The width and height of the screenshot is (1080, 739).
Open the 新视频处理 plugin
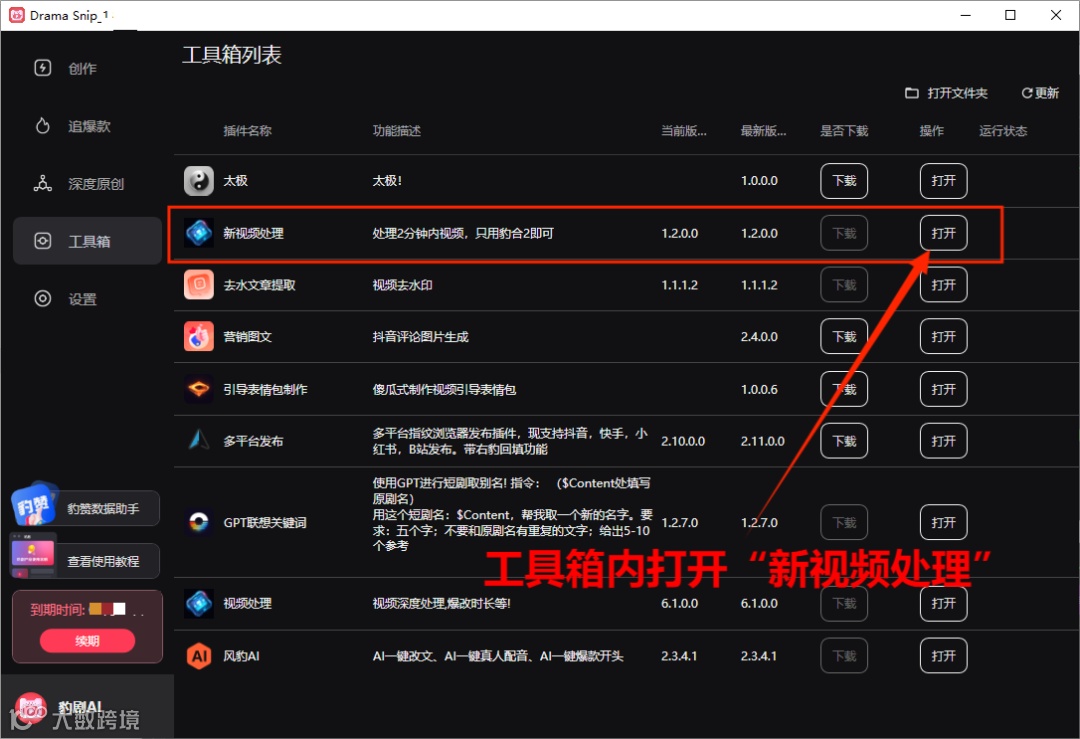pyautogui.click(x=944, y=233)
